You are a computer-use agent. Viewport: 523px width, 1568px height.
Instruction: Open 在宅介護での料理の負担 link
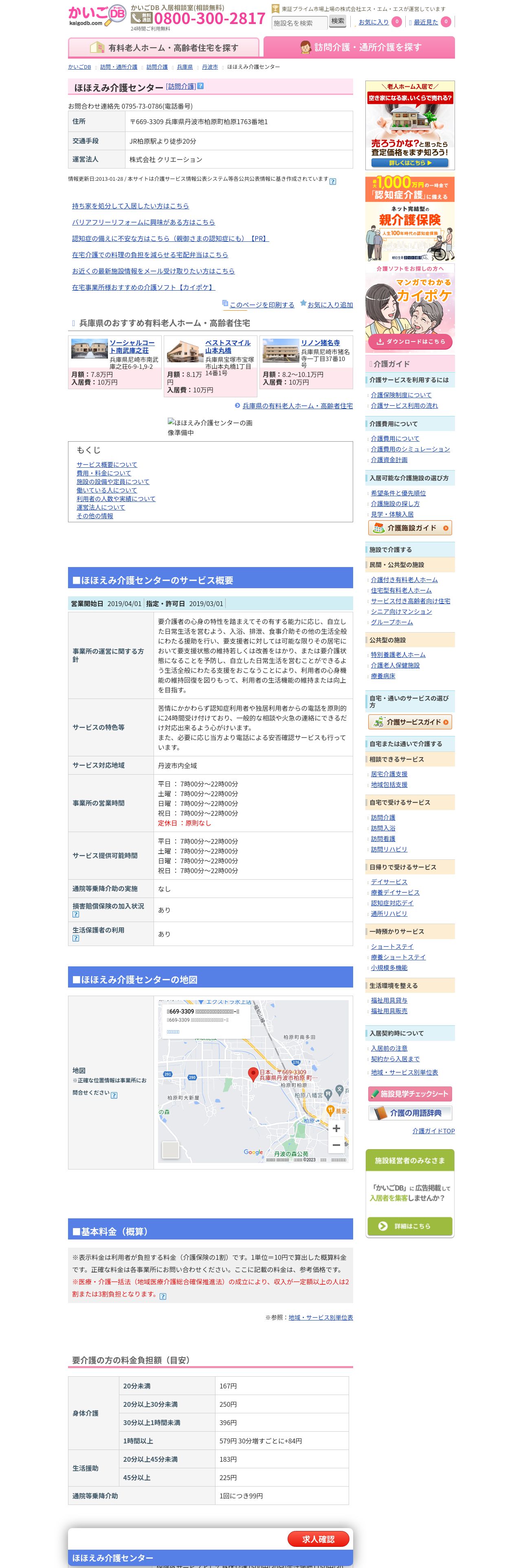click(x=150, y=254)
